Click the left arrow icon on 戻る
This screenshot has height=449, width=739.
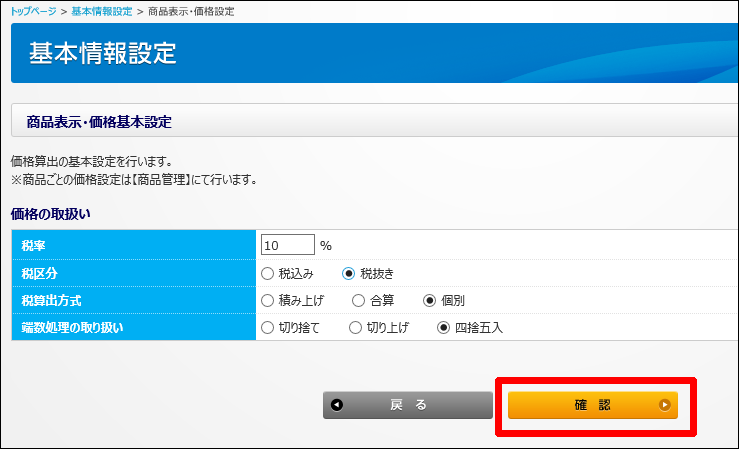(337, 405)
